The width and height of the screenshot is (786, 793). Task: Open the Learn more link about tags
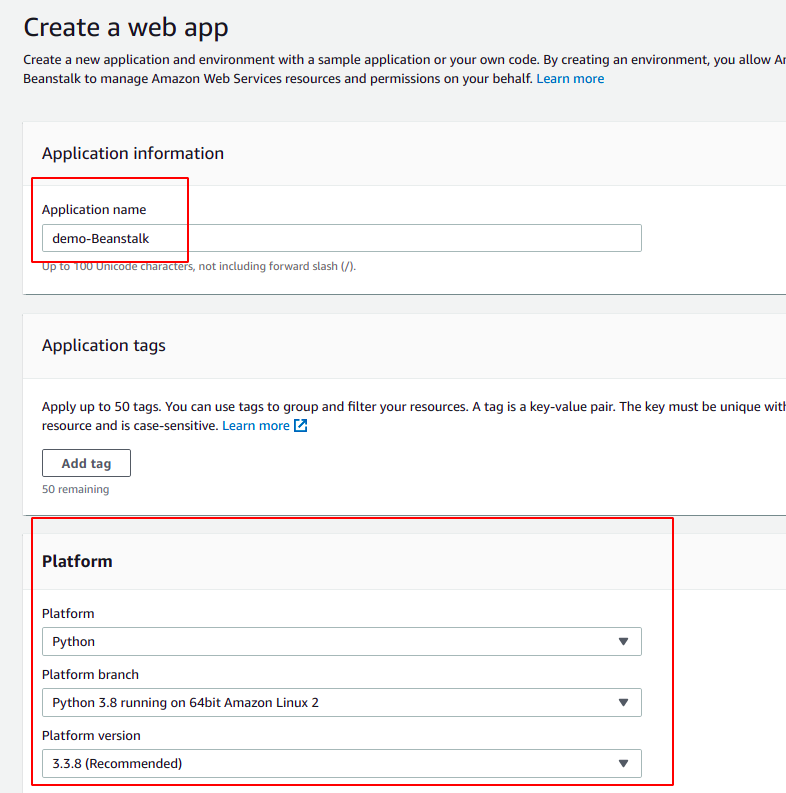pos(256,426)
